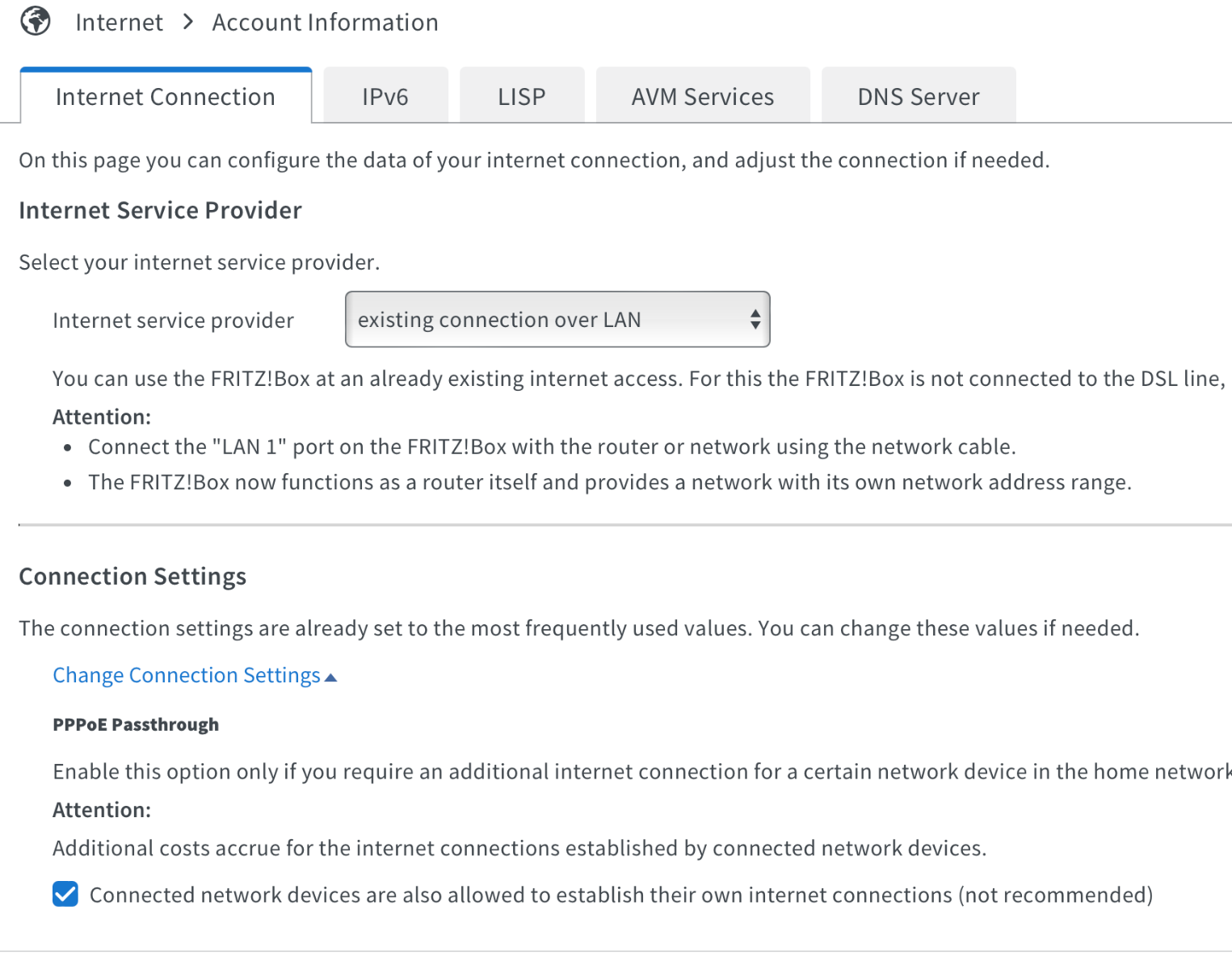
Task: Go to the DNS Server tab
Action: (x=919, y=96)
